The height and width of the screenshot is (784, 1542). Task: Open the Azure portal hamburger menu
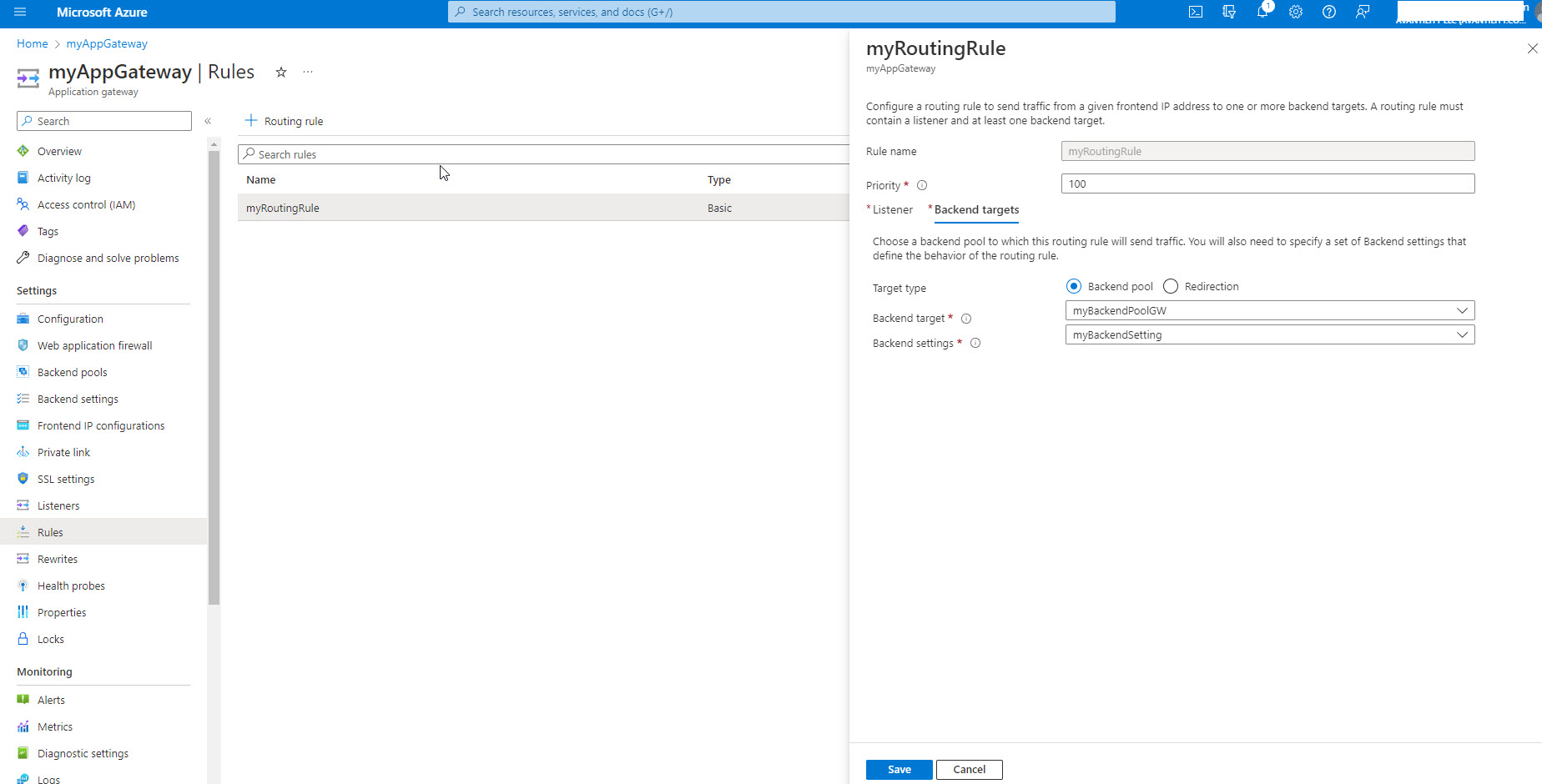[20, 12]
